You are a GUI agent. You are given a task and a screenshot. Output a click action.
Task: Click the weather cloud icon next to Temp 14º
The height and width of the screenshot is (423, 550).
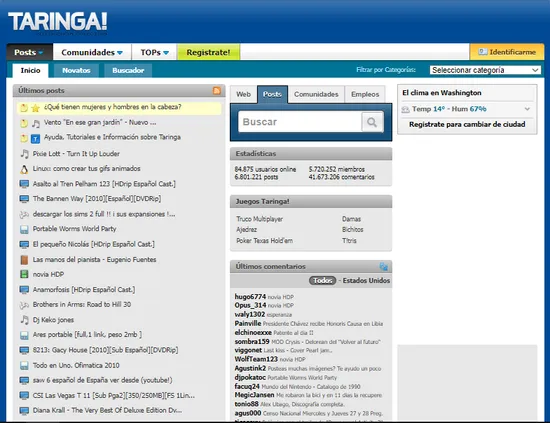(405, 109)
